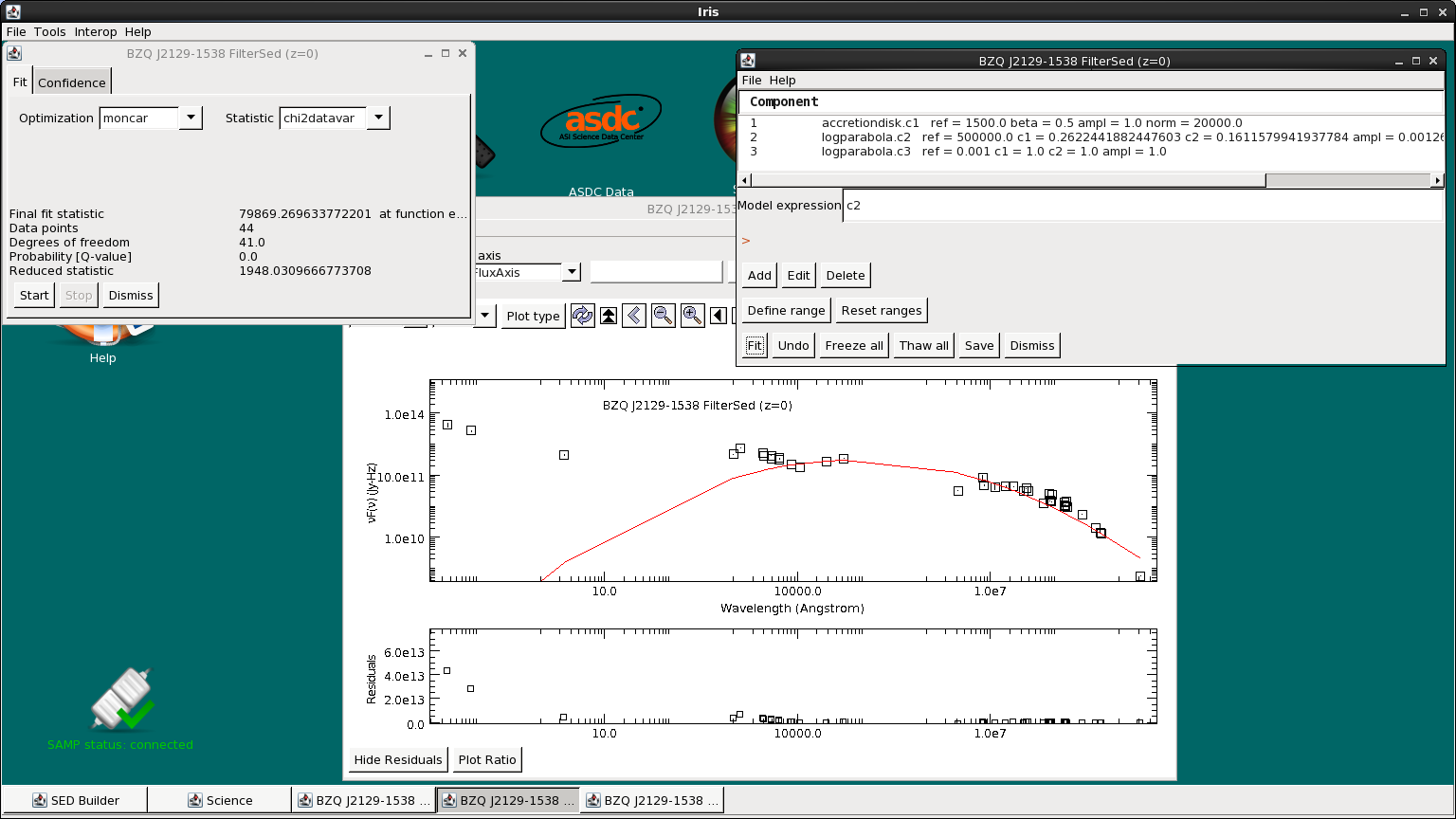Screen dimensions: 1456x819
Task: Open the Statistic chi2datavar dropdown
Action: (x=377, y=118)
